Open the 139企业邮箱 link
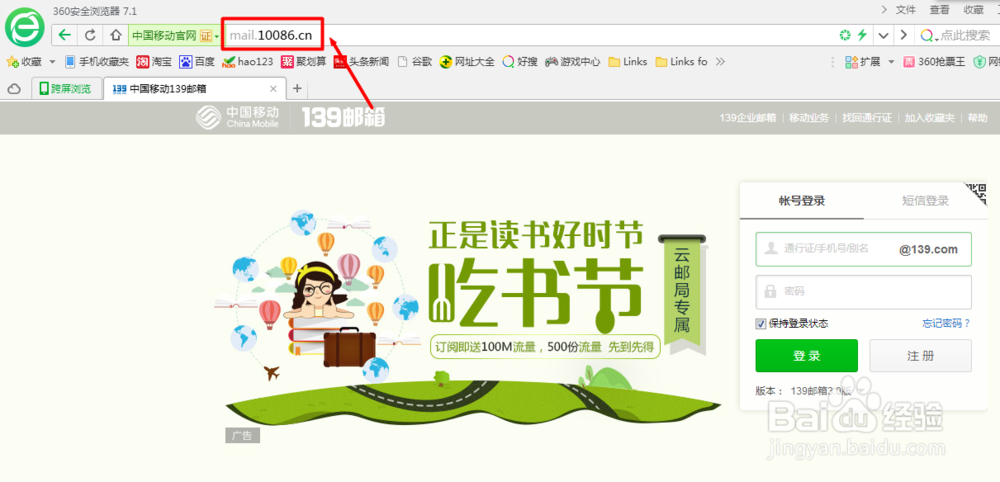This screenshot has height=482, width=1000. click(x=747, y=117)
